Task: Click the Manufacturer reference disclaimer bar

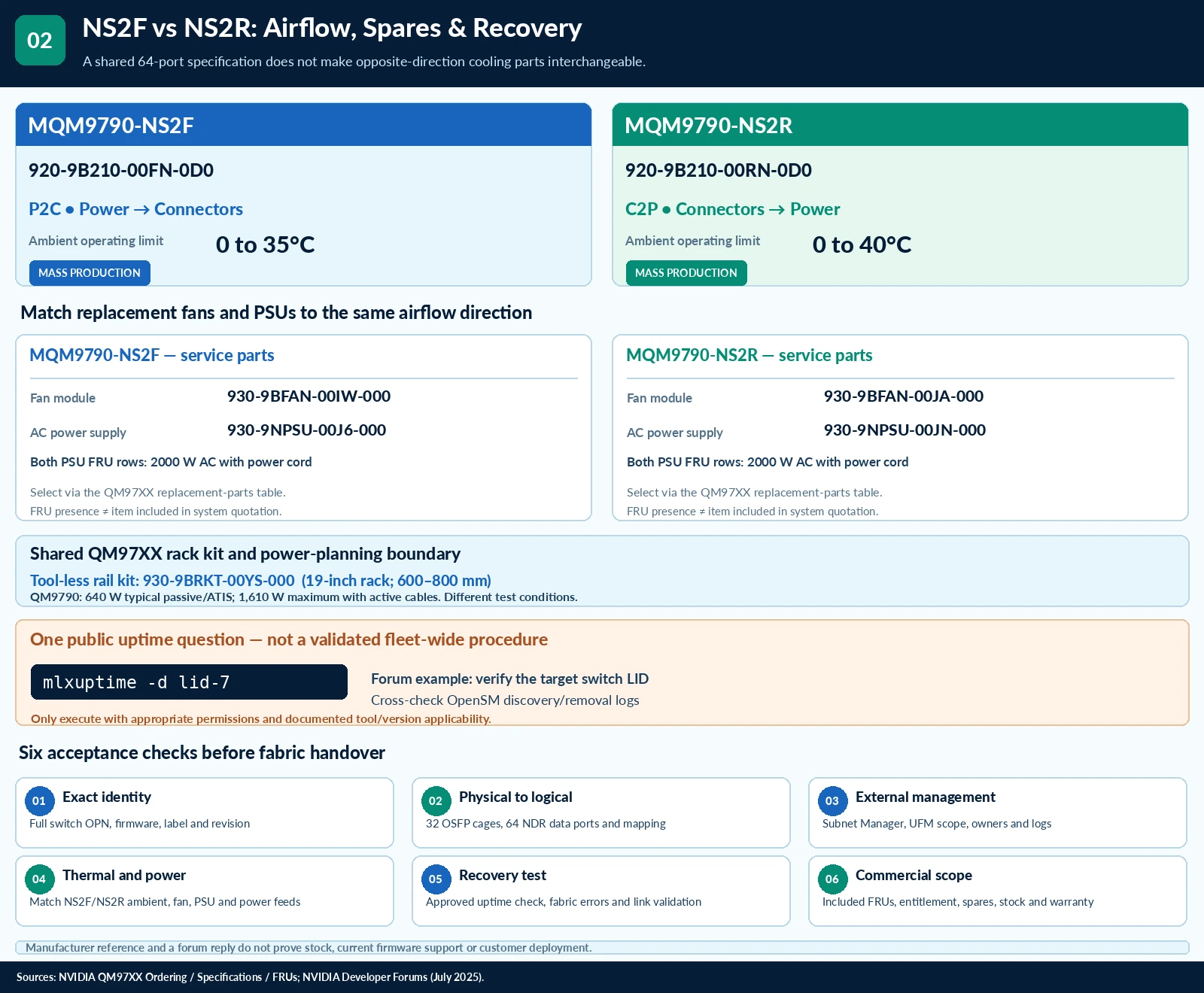Action: pyautogui.click(x=602, y=948)
